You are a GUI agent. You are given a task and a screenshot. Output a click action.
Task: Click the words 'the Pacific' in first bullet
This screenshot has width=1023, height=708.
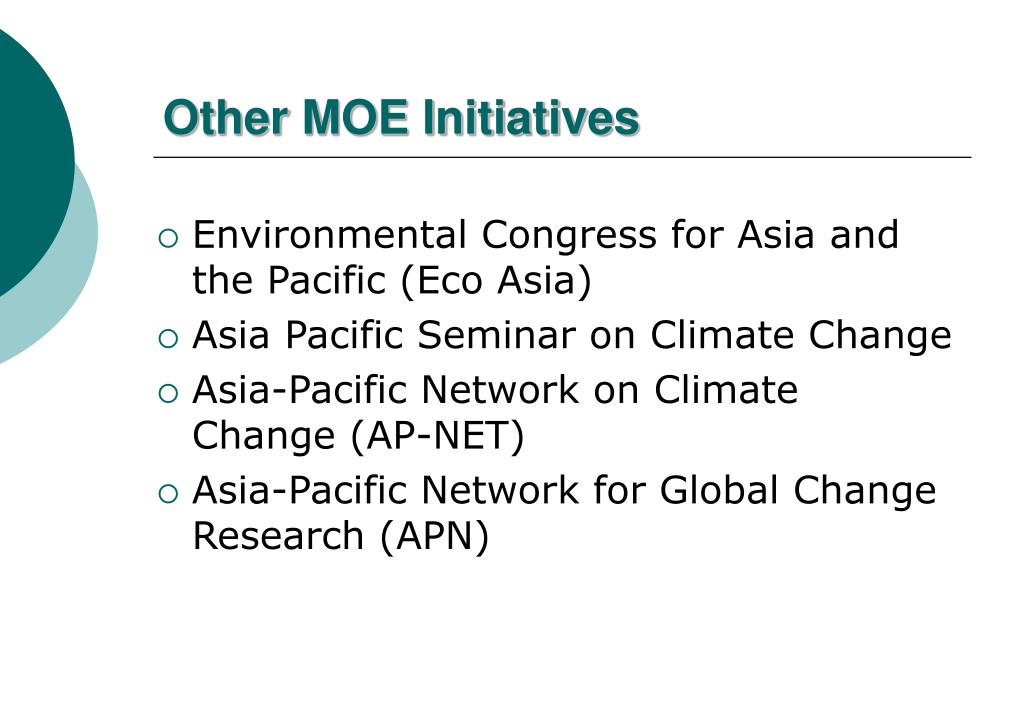coord(289,281)
